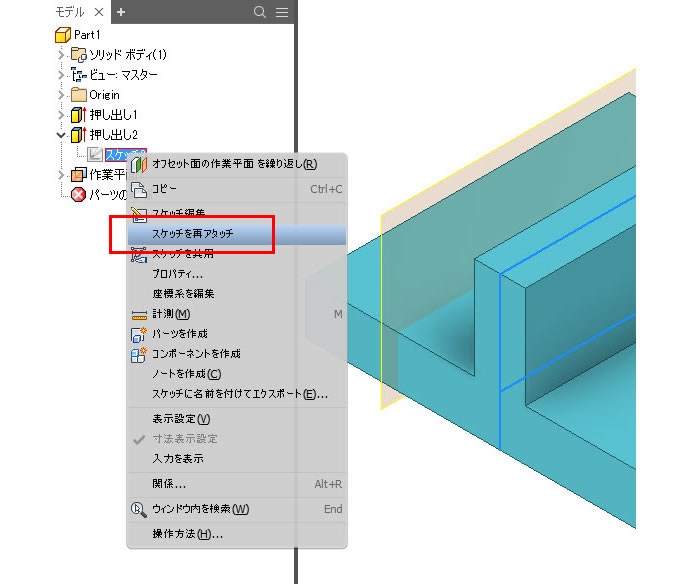Viewport: 688px width, 584px height.
Task: Expand the ビュー: マスター node
Action: pos(61,75)
